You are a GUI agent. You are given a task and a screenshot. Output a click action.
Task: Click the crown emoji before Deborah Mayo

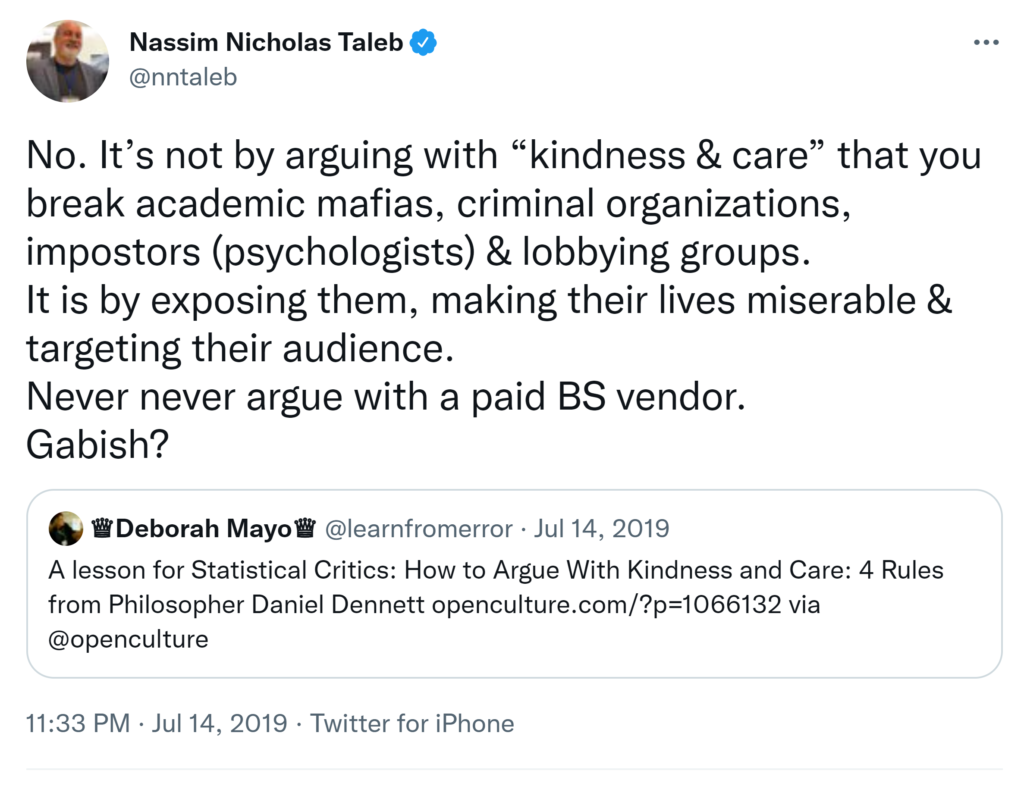(x=101, y=528)
